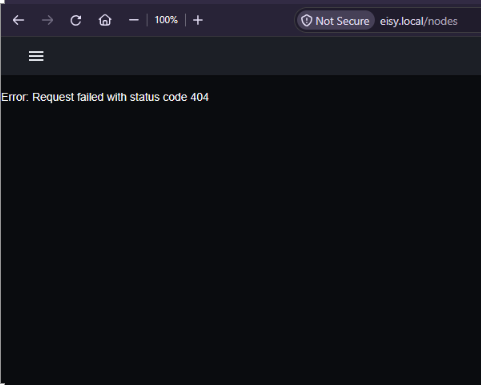This screenshot has height=385, width=481.
Task: Open the browser home page
Action: click(105, 20)
